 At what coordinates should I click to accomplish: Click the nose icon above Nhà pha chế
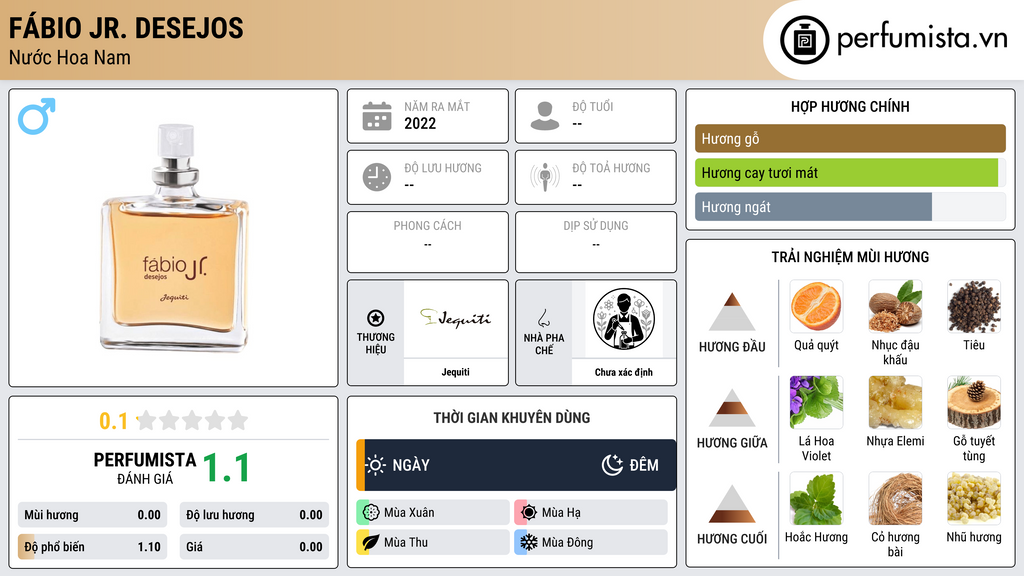(x=543, y=318)
